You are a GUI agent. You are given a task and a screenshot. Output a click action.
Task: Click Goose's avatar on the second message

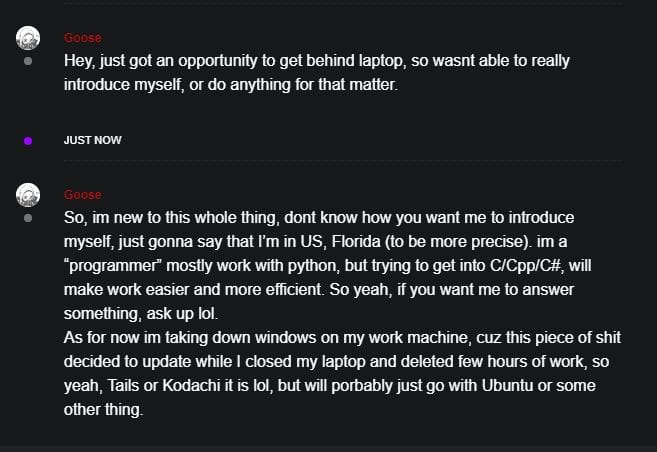click(28, 194)
